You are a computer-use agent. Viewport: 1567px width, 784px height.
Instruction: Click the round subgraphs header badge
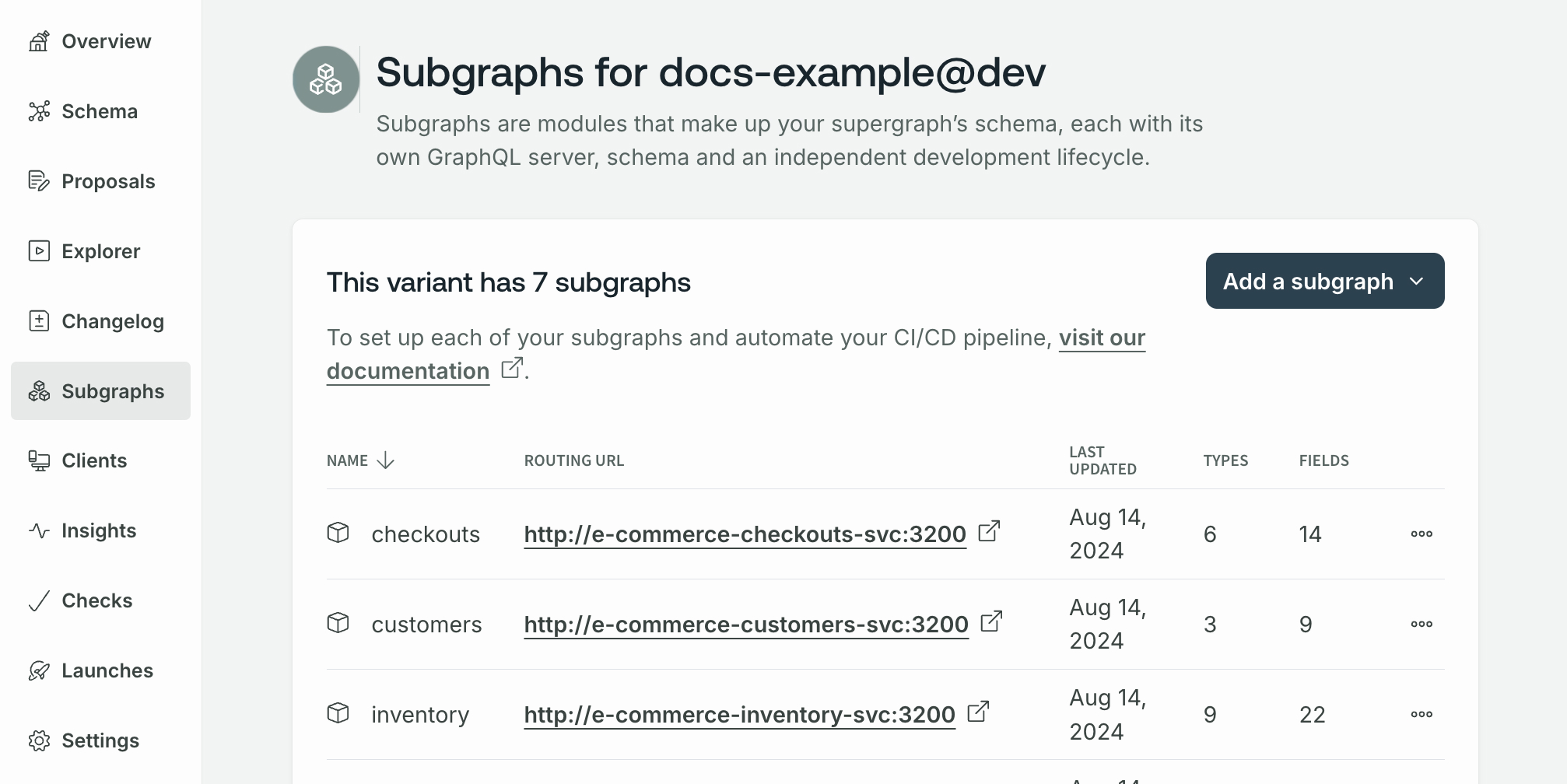click(x=326, y=79)
